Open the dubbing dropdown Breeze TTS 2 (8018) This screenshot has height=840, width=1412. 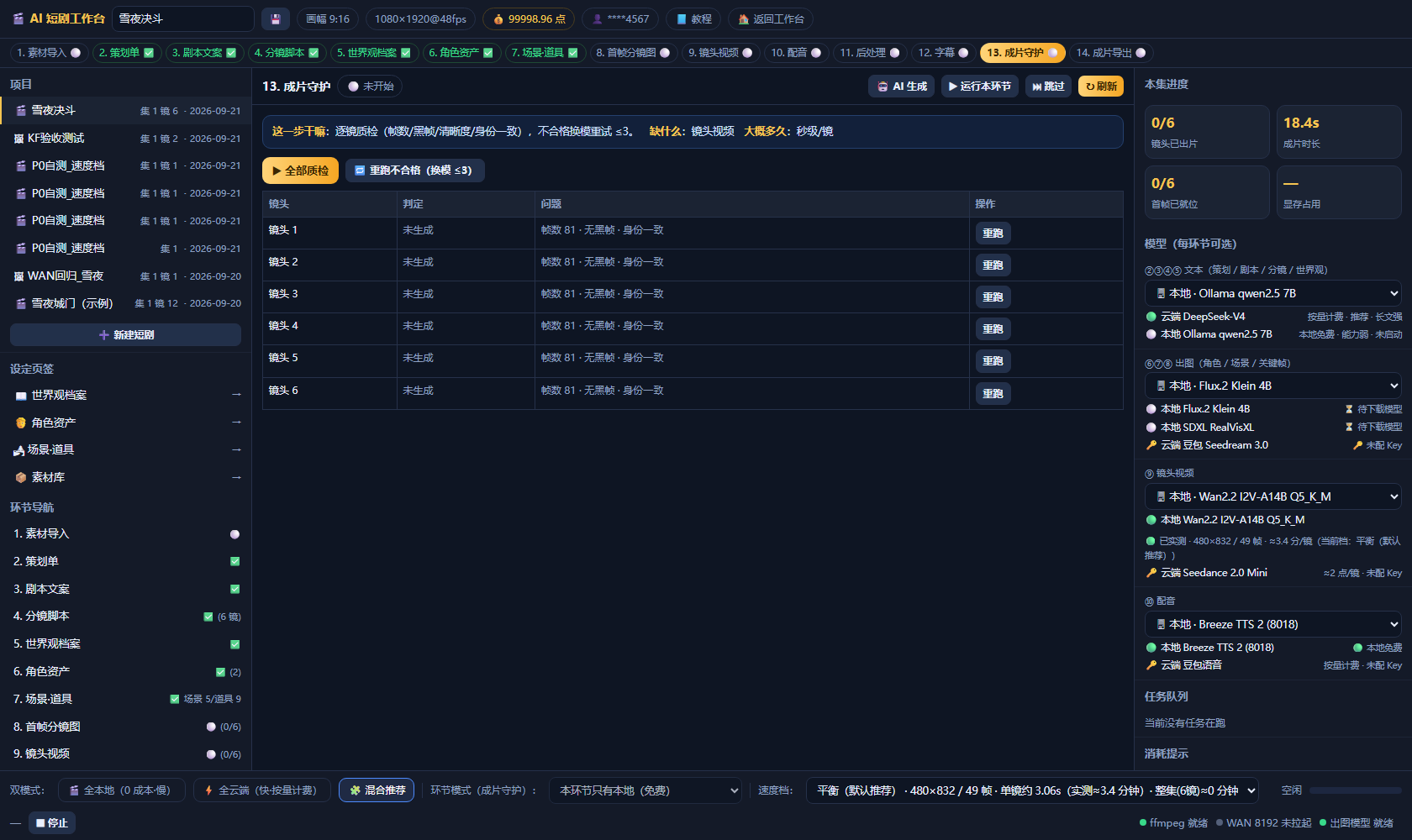pyautogui.click(x=1273, y=624)
